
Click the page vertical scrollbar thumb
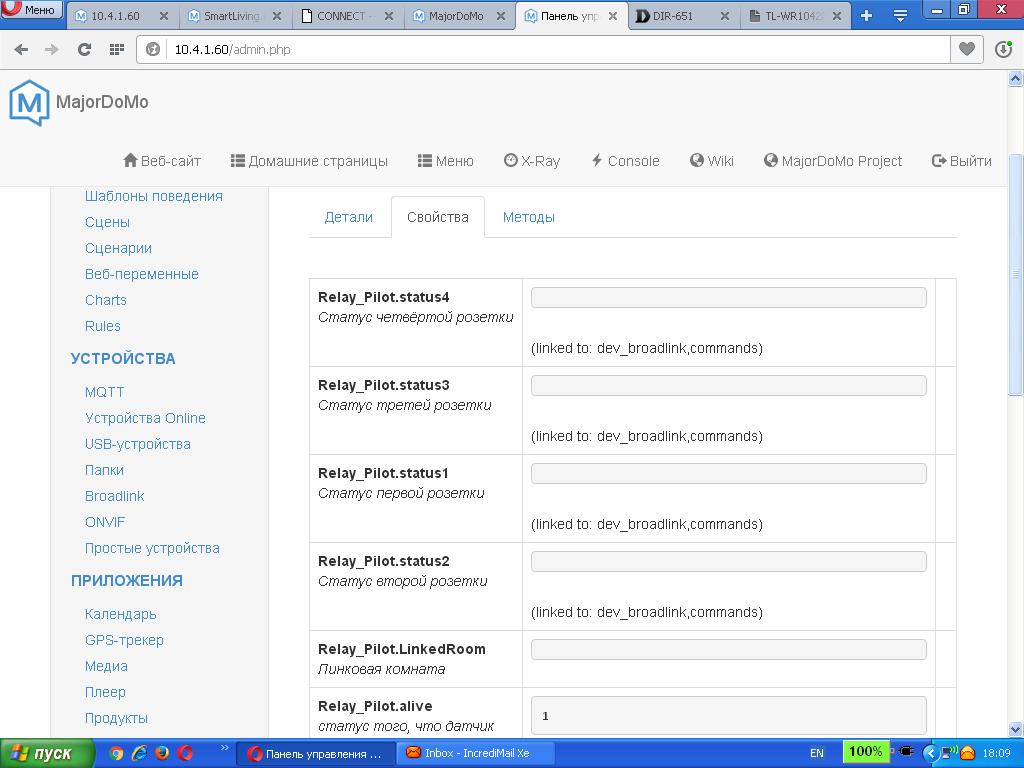tap(1015, 270)
